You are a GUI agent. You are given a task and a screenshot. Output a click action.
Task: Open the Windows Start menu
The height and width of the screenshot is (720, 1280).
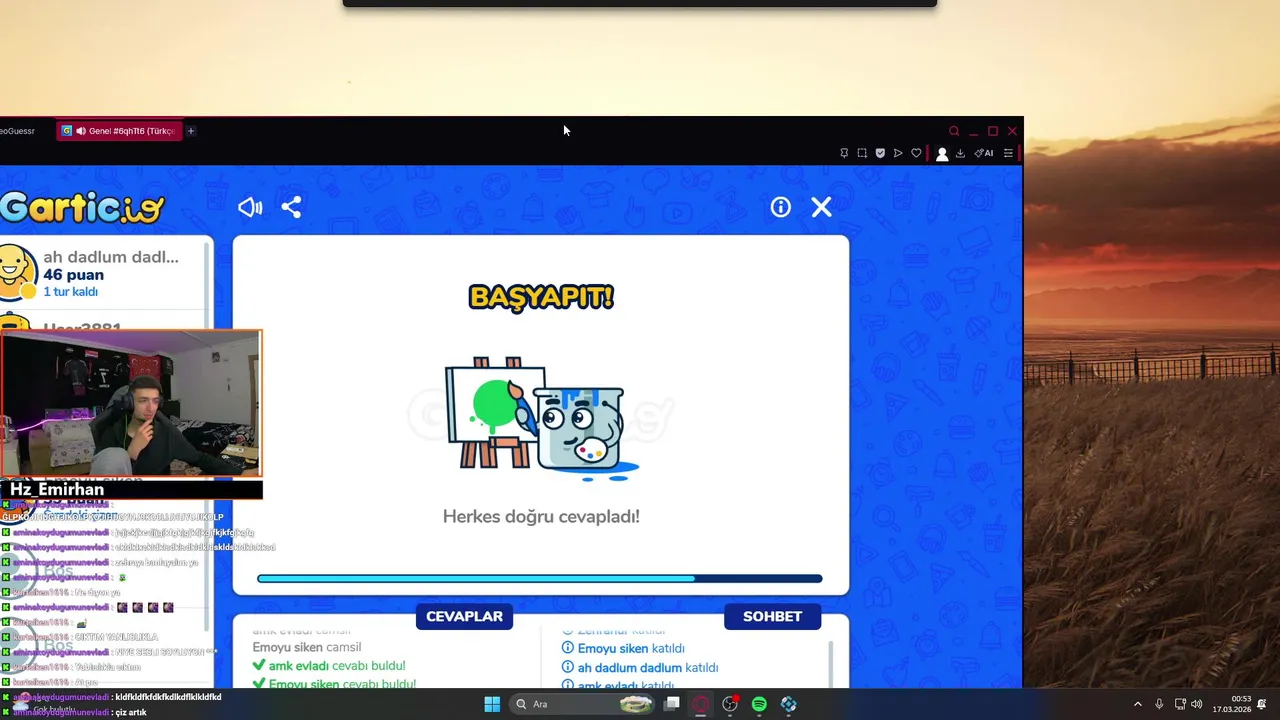tap(492, 704)
